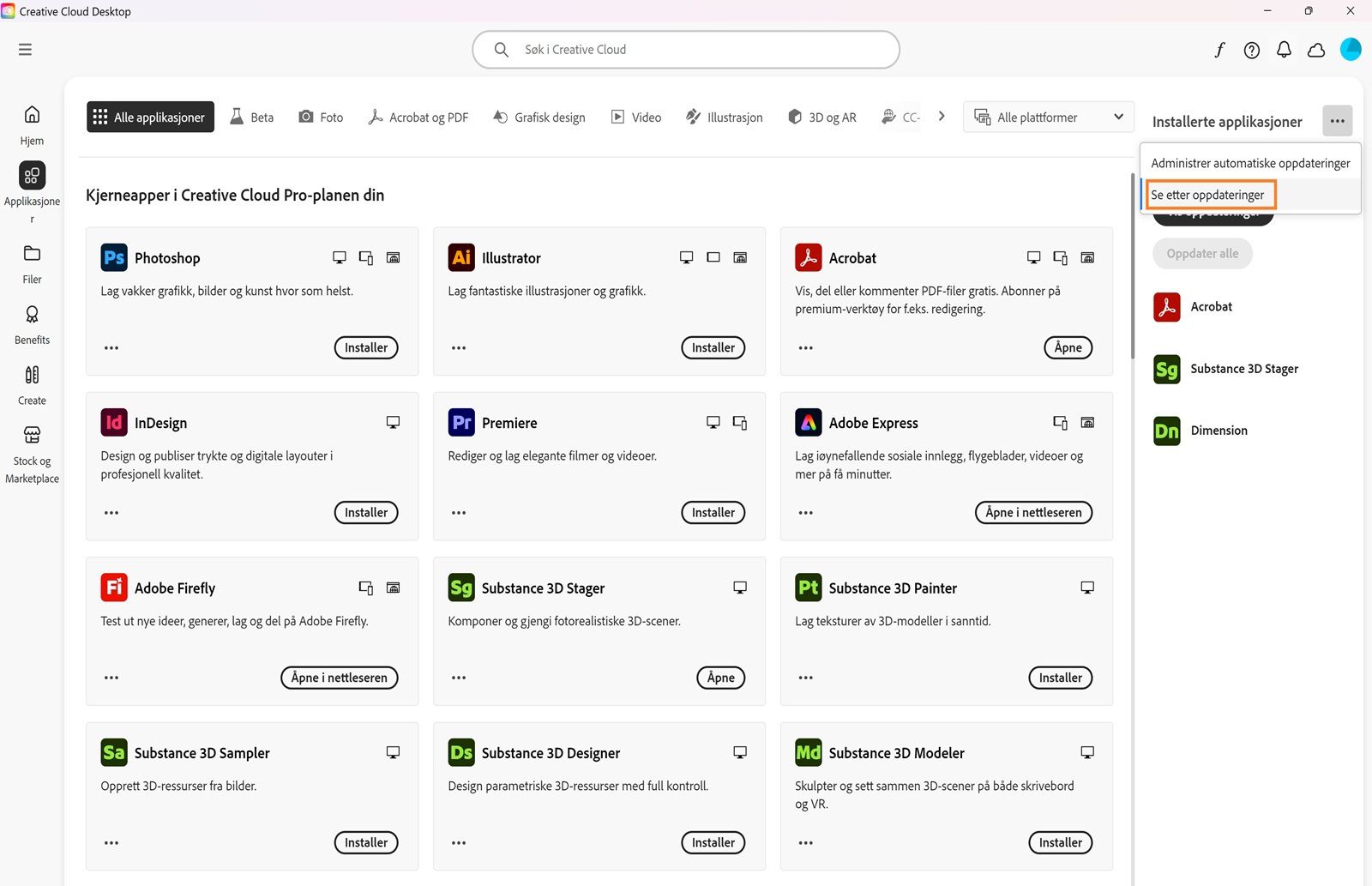Toggle the hamburger menu top left
The height and width of the screenshot is (886, 1372).
click(25, 49)
